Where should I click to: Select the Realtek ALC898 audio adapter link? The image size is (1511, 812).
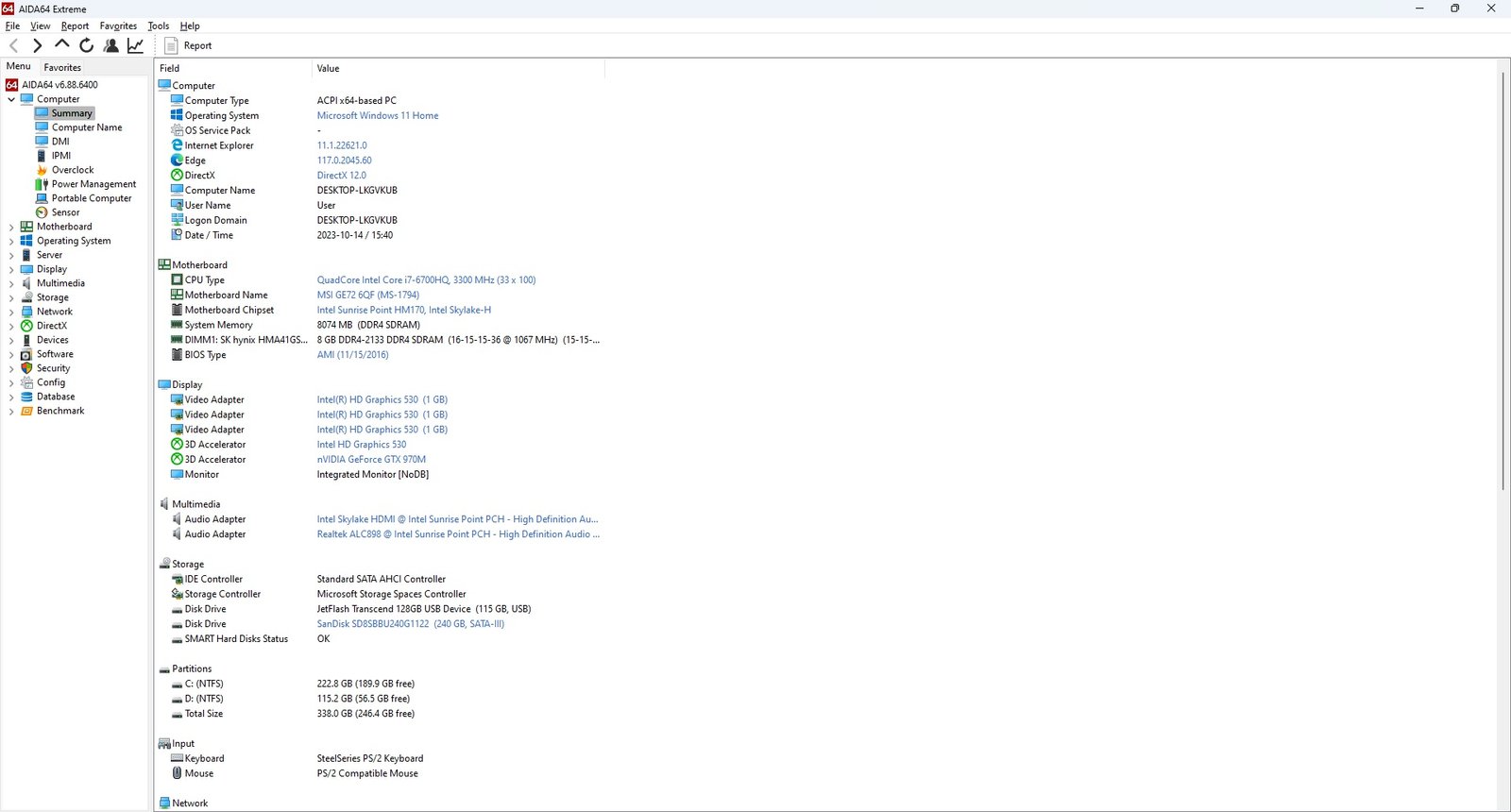[x=458, y=534]
